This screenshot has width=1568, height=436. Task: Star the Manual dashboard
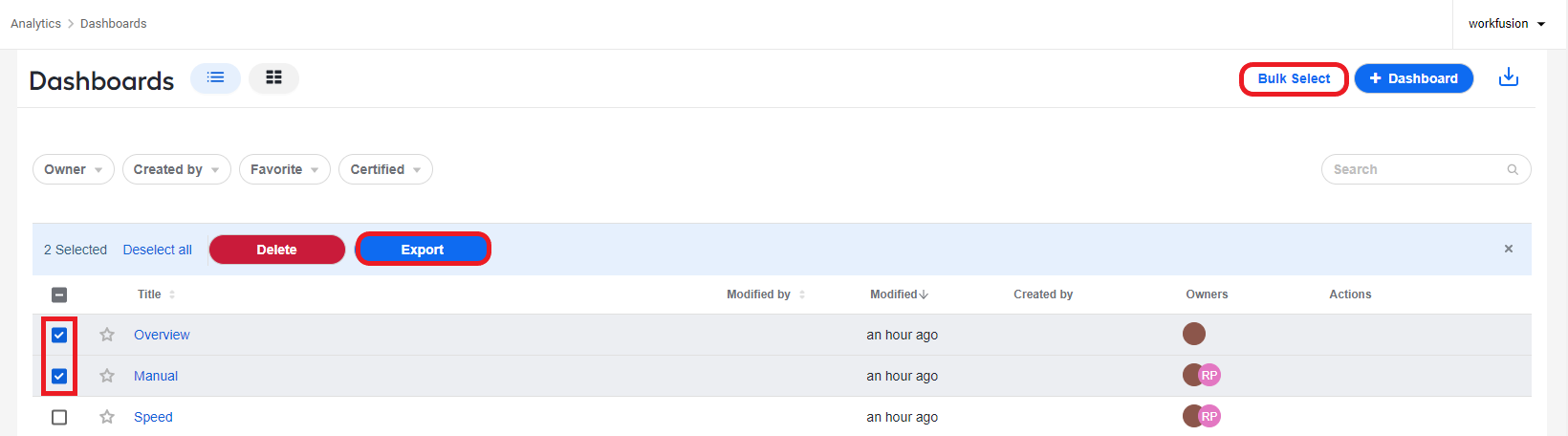click(107, 376)
